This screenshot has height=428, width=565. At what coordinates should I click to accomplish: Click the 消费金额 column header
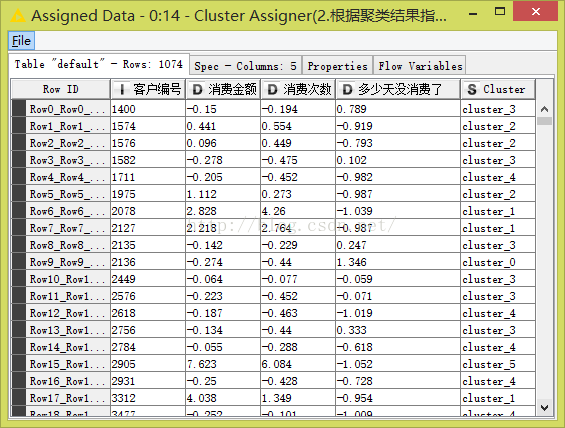223,89
